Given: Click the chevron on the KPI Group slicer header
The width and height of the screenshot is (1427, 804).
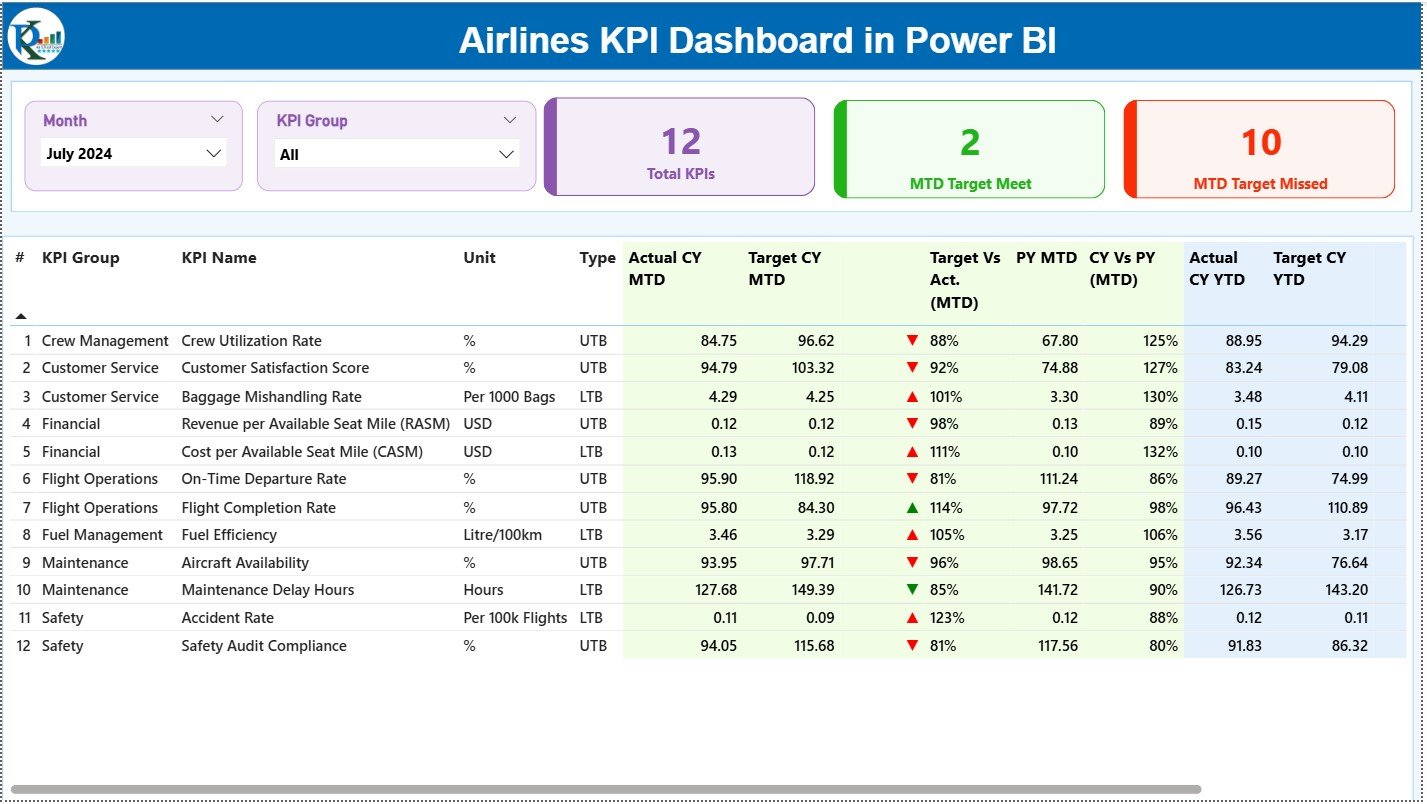Looking at the screenshot, I should tap(508, 120).
